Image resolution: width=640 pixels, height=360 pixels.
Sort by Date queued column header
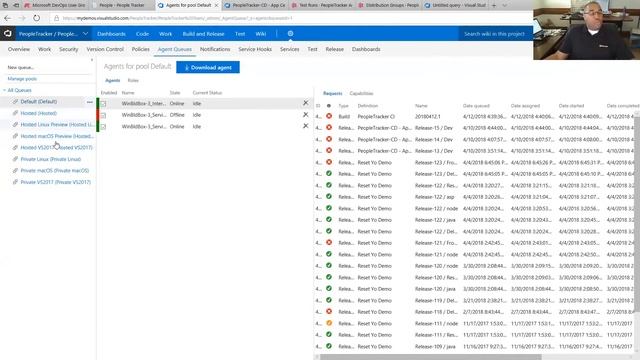coord(476,106)
